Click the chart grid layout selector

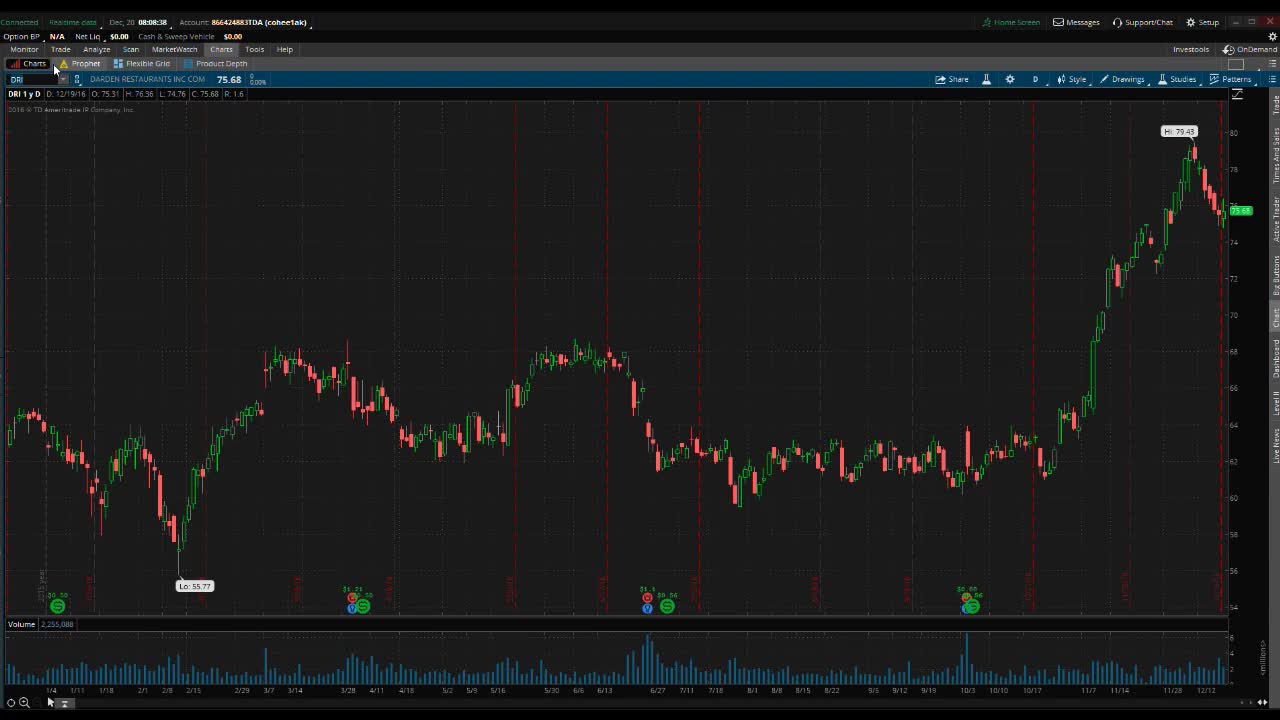coord(1236,64)
